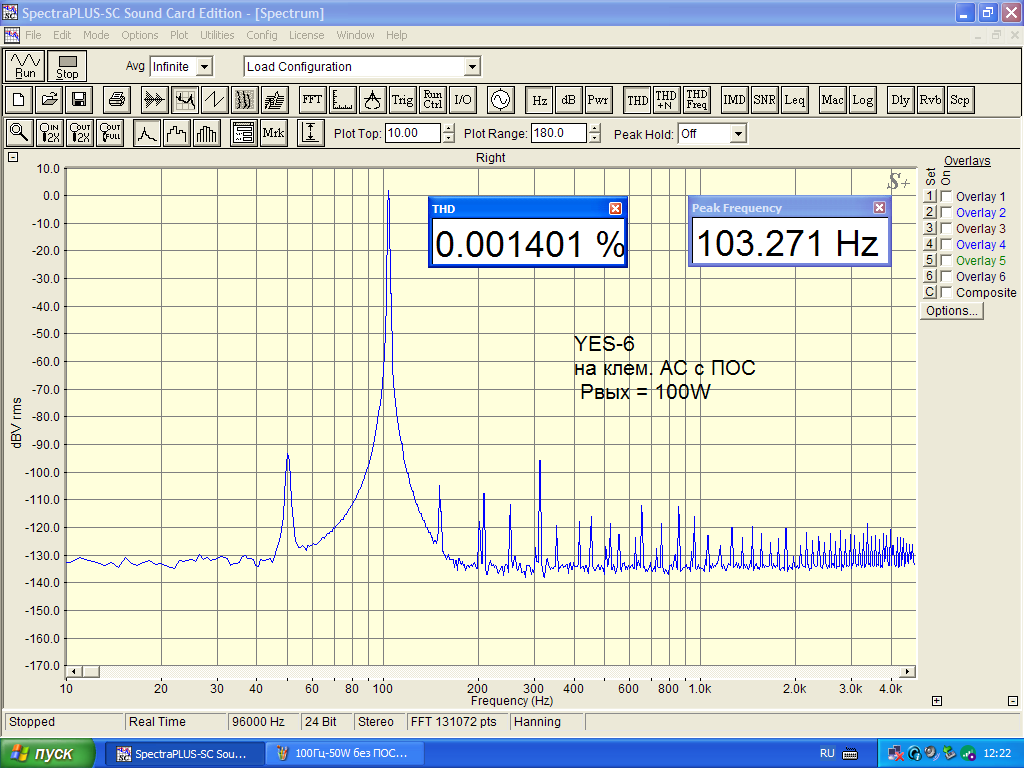Click the Windows пуск Start button
This screenshot has width=1024, height=768.
tap(48, 753)
